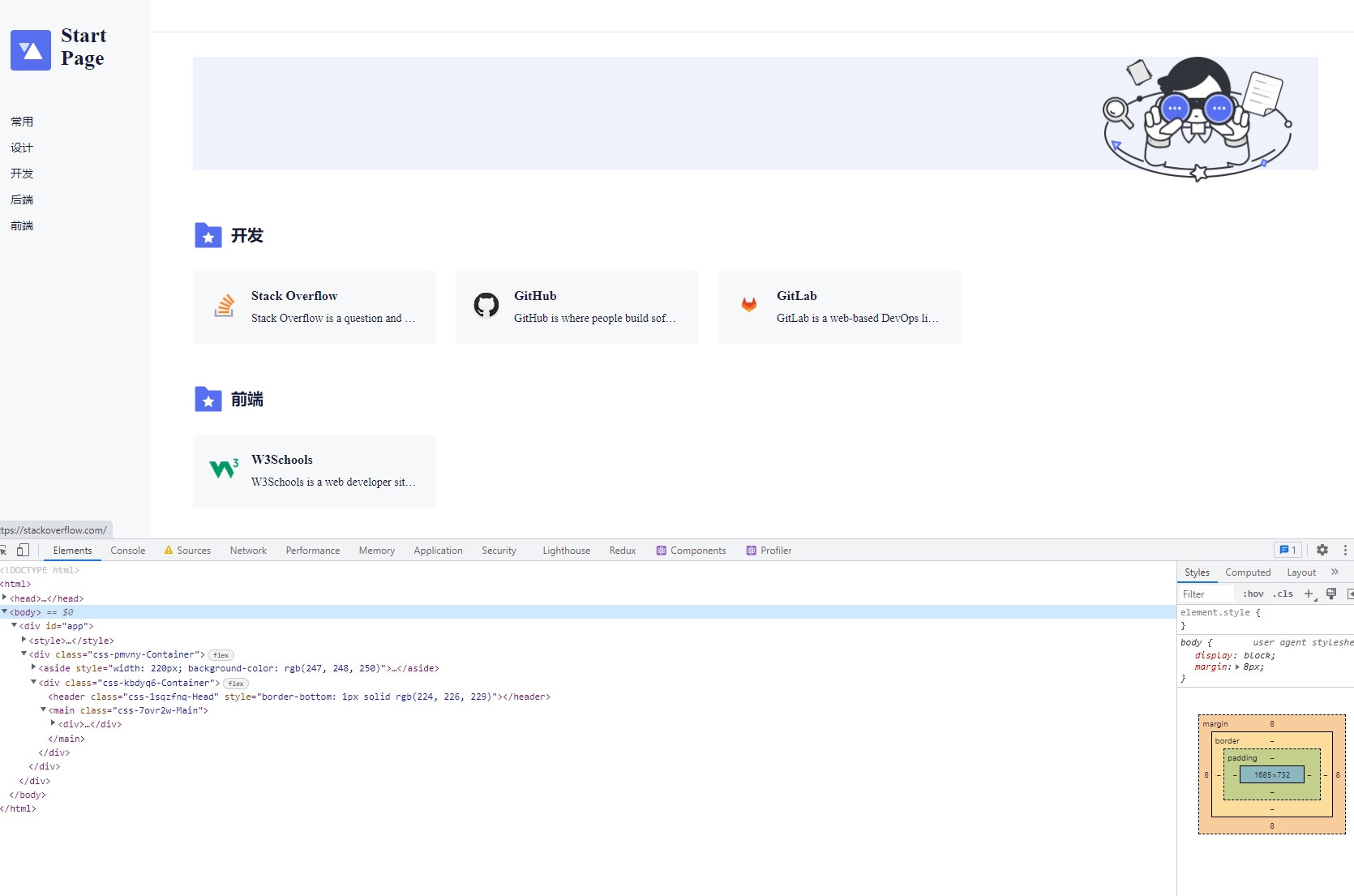Expand the aside element in DOM tree
The image size is (1354, 896).
click(x=33, y=667)
